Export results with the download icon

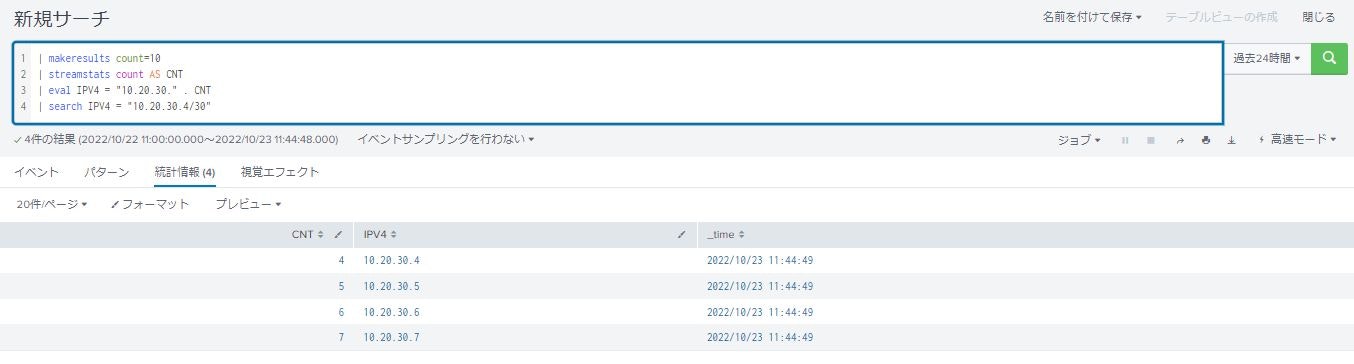1232,140
